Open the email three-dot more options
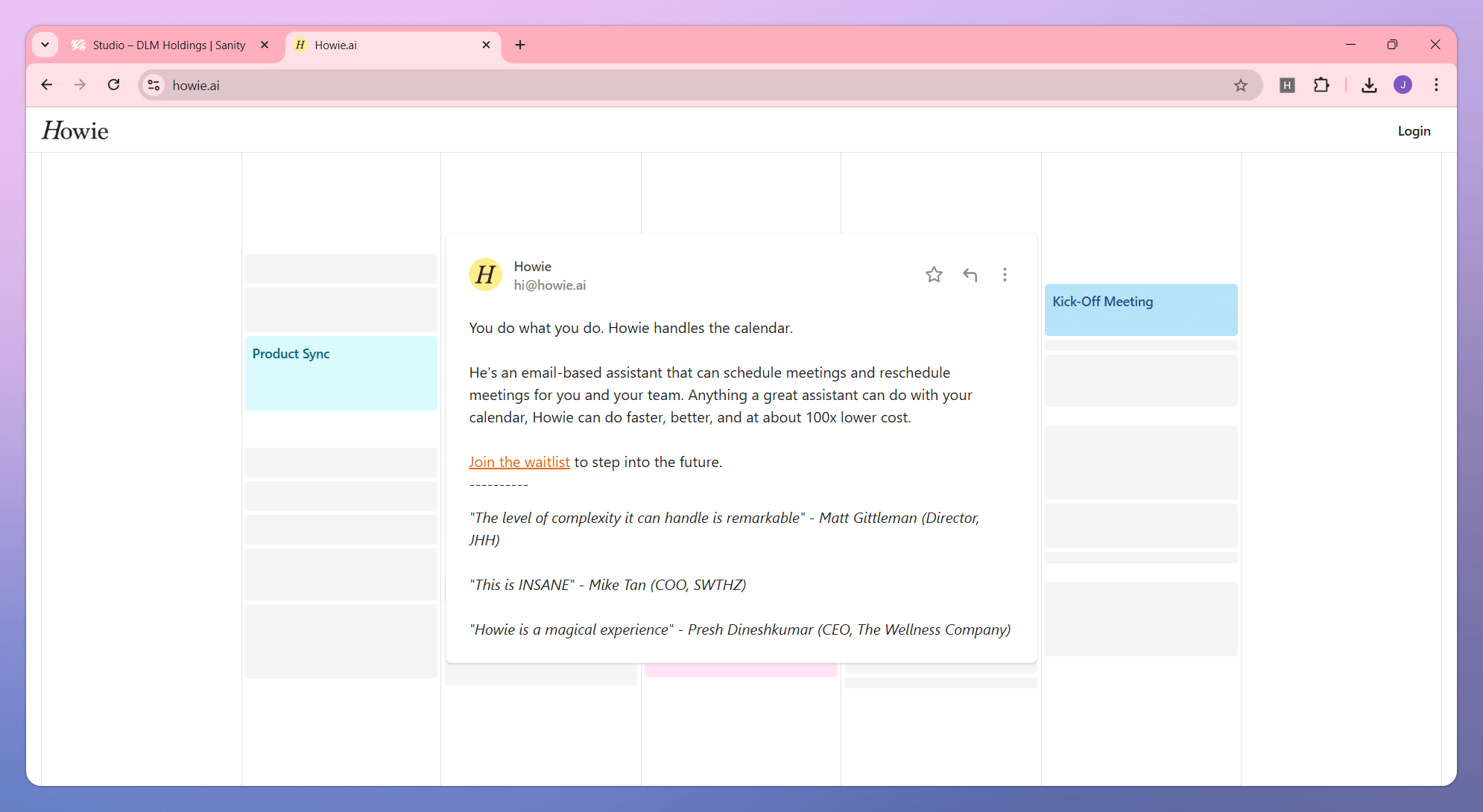The image size is (1483, 812). click(1005, 275)
